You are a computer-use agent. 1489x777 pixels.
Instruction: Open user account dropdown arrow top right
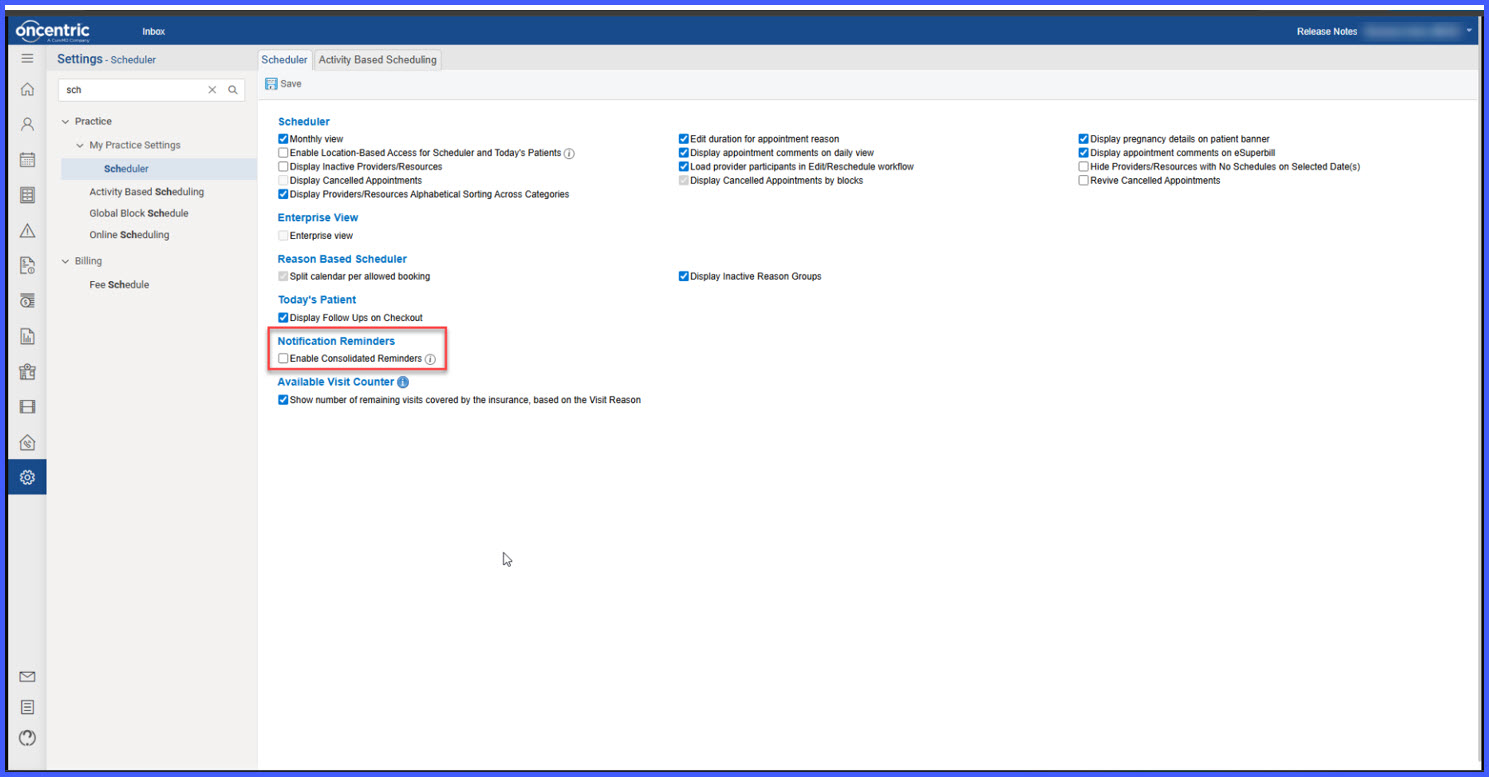tap(1469, 31)
